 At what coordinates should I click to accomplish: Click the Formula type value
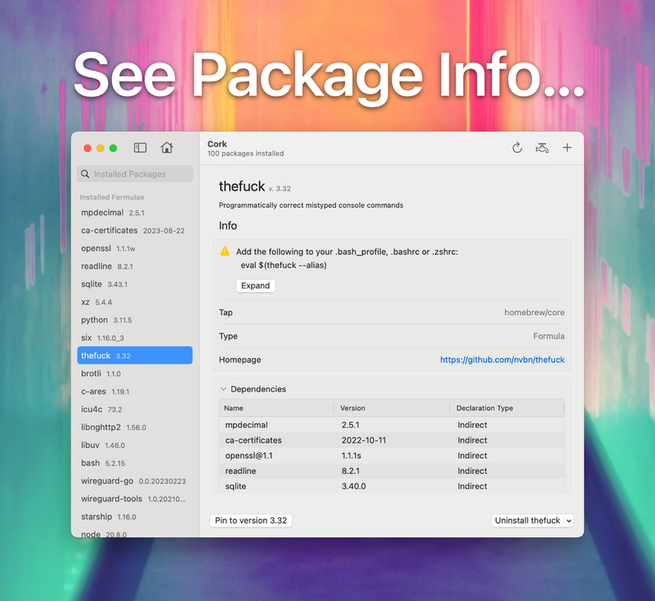(548, 336)
